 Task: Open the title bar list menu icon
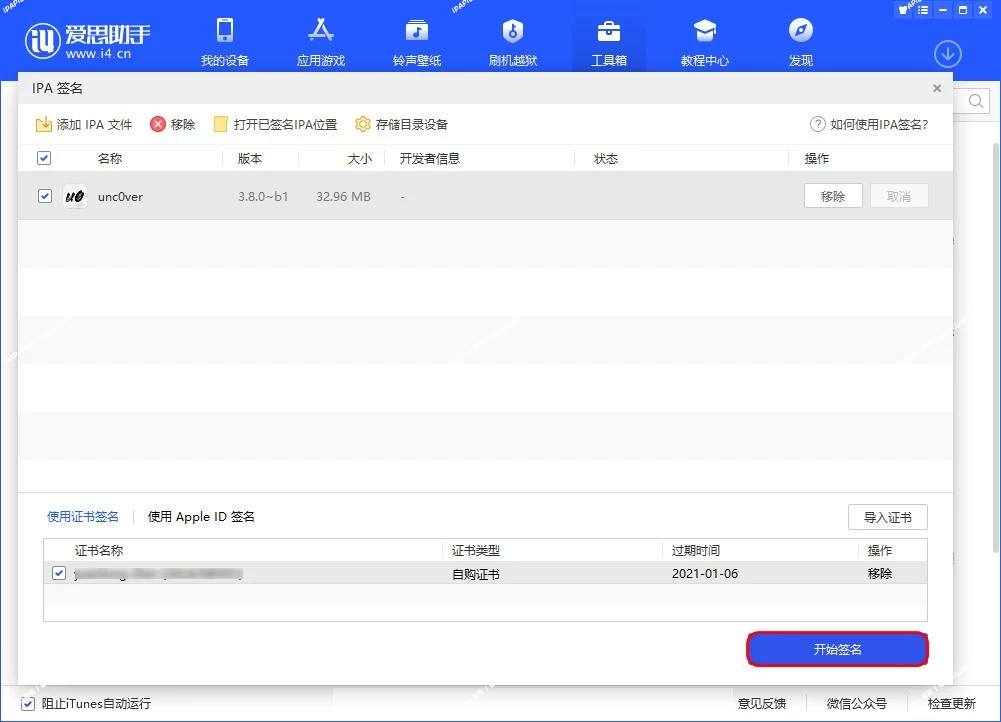pos(922,11)
